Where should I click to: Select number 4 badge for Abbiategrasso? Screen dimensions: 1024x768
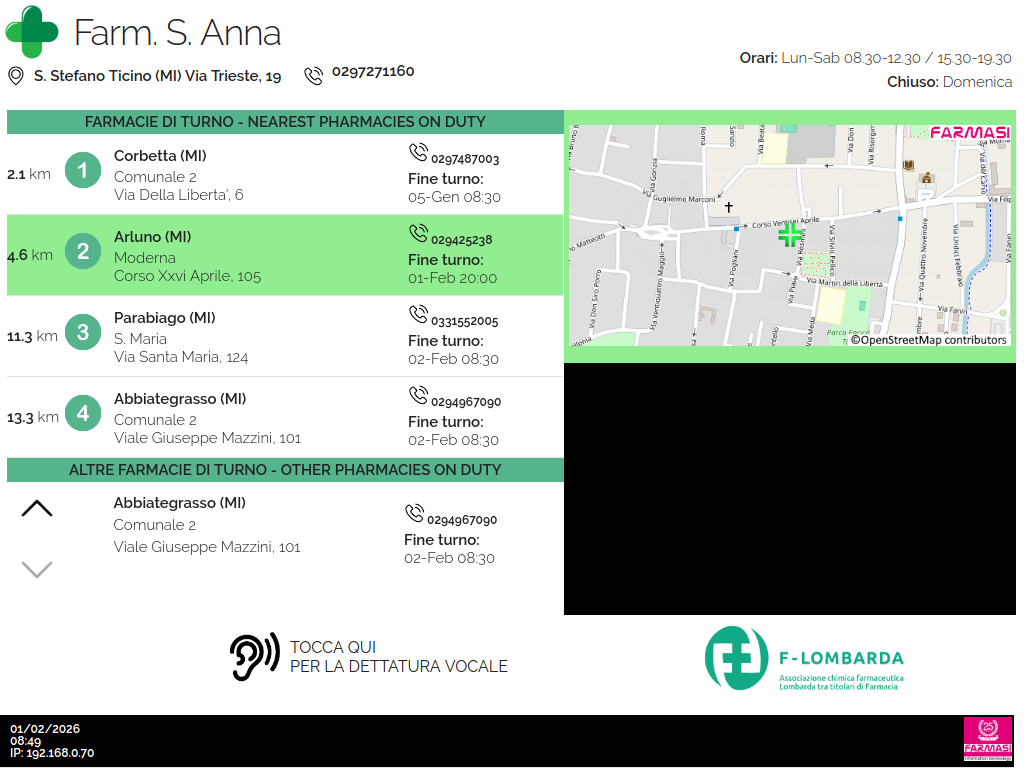[83, 414]
